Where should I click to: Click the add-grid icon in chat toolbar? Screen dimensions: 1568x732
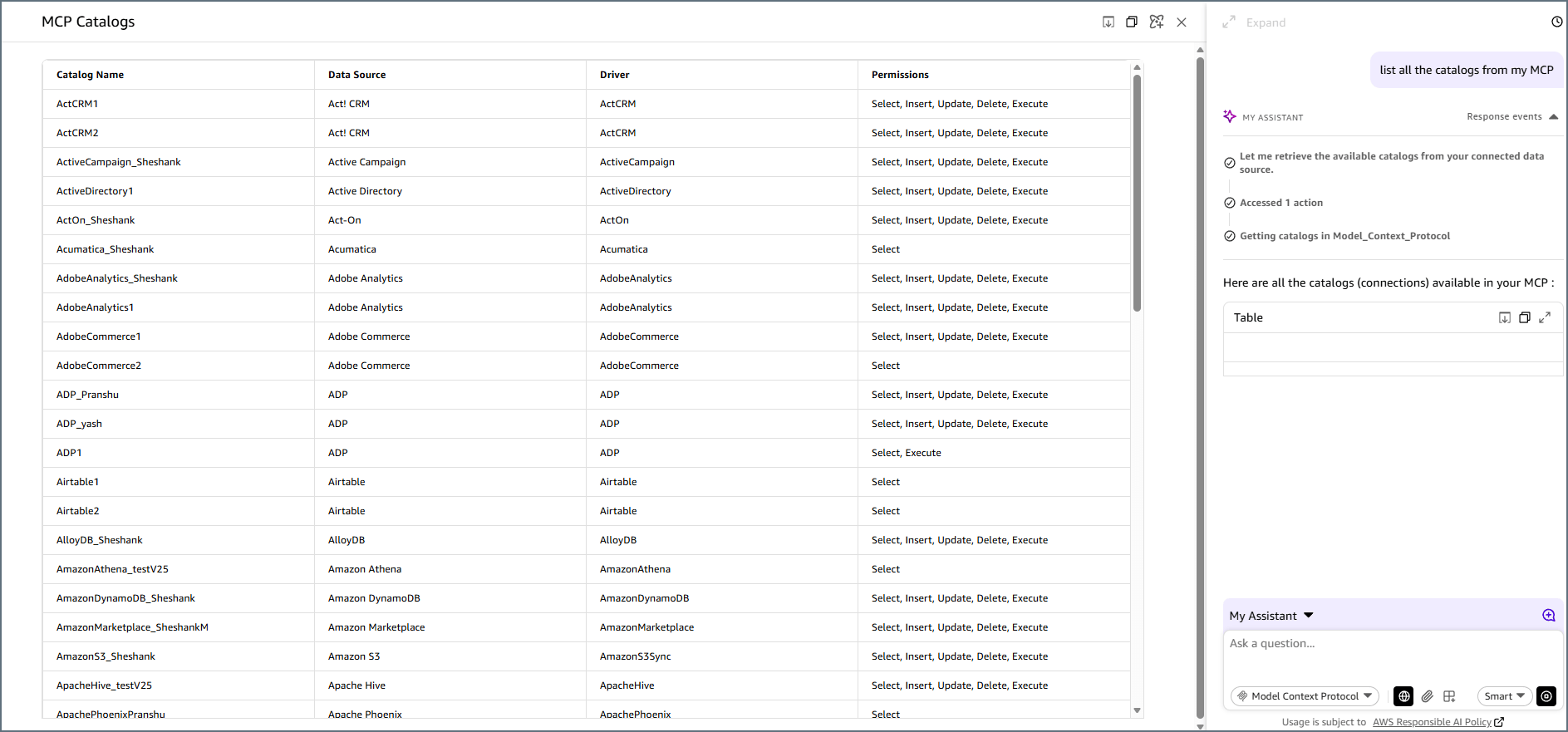point(1449,696)
